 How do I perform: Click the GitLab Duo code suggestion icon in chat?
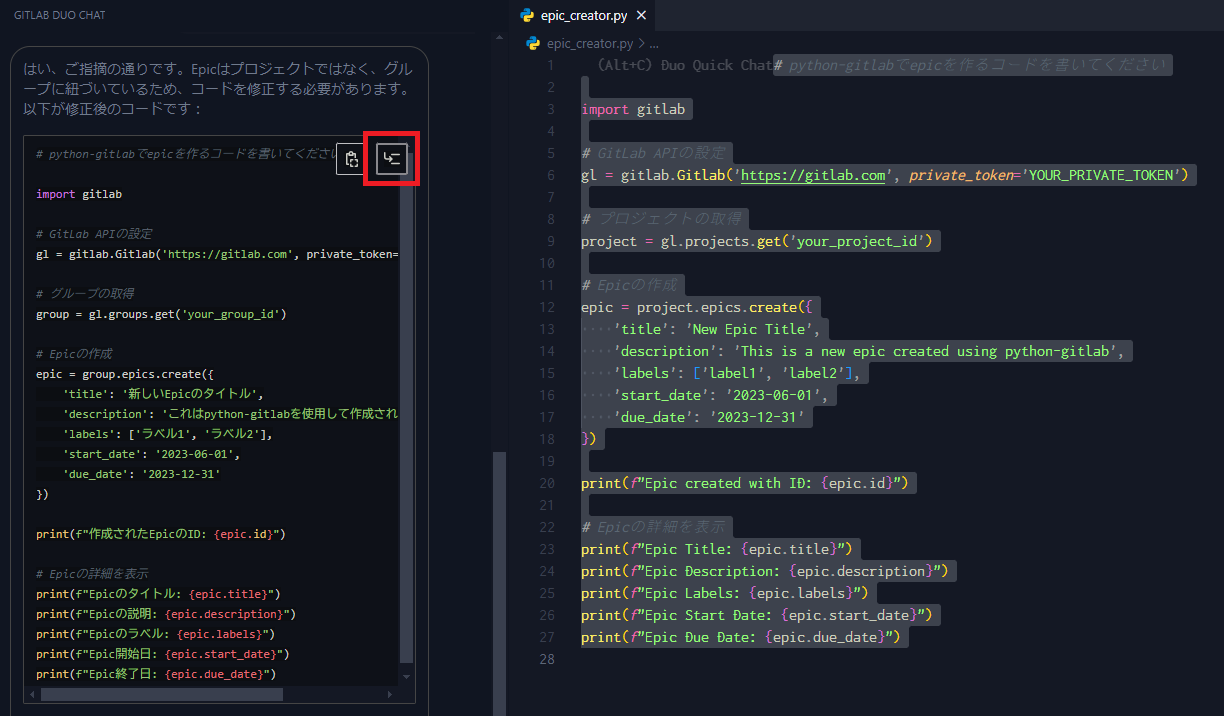click(x=391, y=158)
